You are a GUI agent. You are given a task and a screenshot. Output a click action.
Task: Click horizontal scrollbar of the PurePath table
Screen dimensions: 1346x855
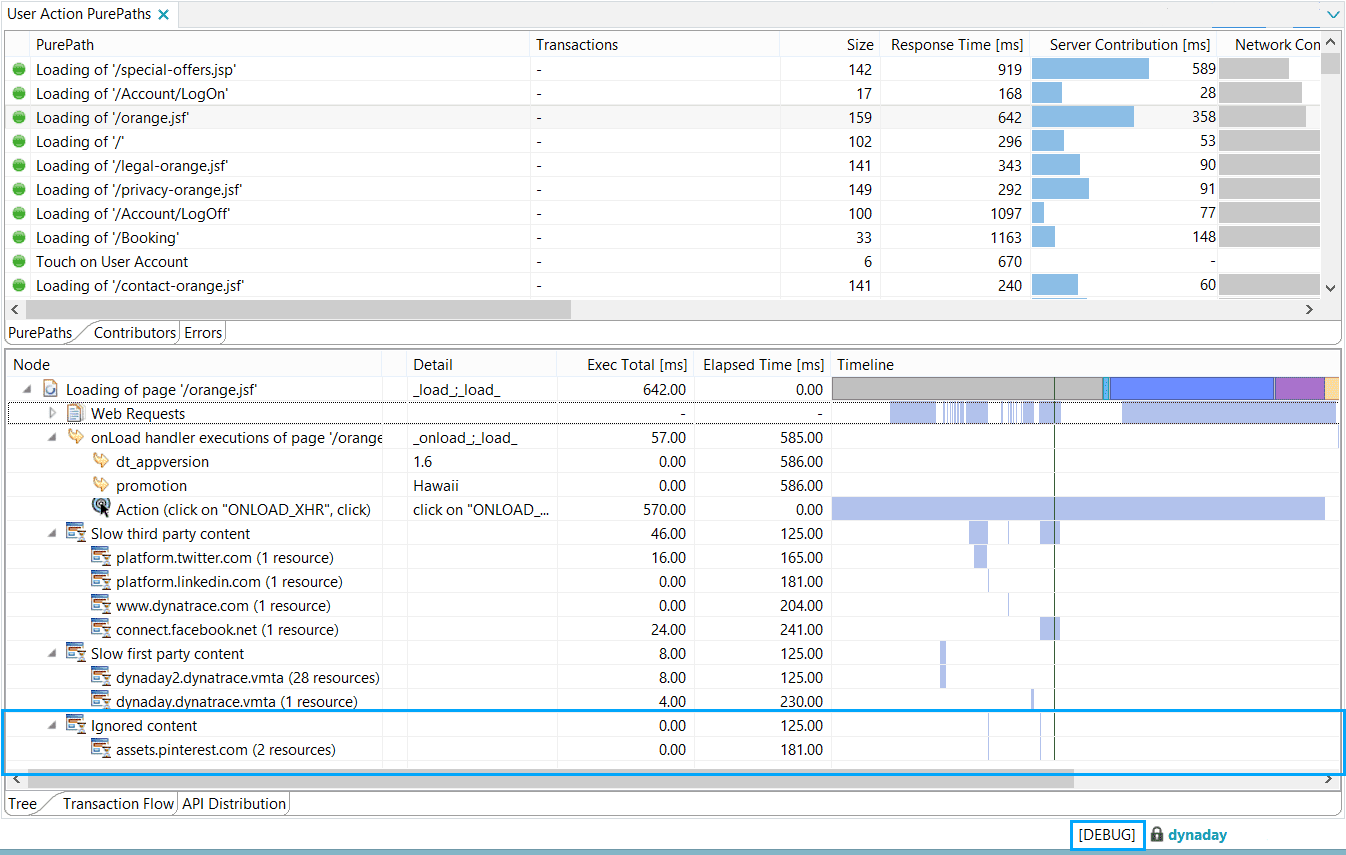click(x=297, y=310)
